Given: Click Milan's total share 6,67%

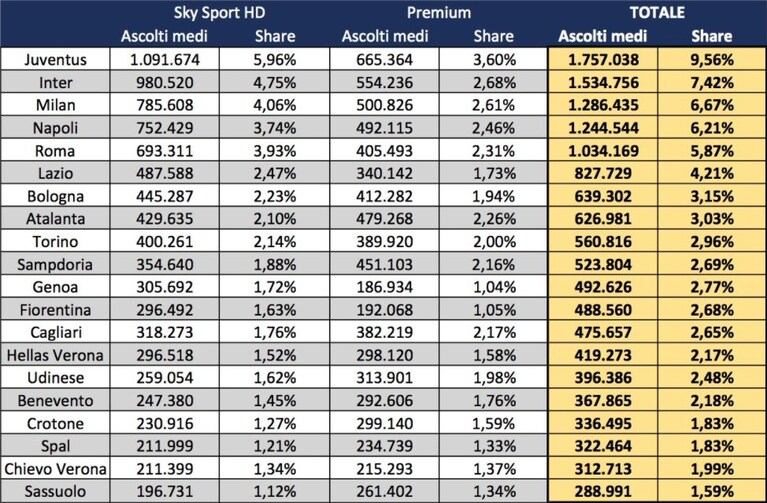Looking at the screenshot, I should [712, 105].
